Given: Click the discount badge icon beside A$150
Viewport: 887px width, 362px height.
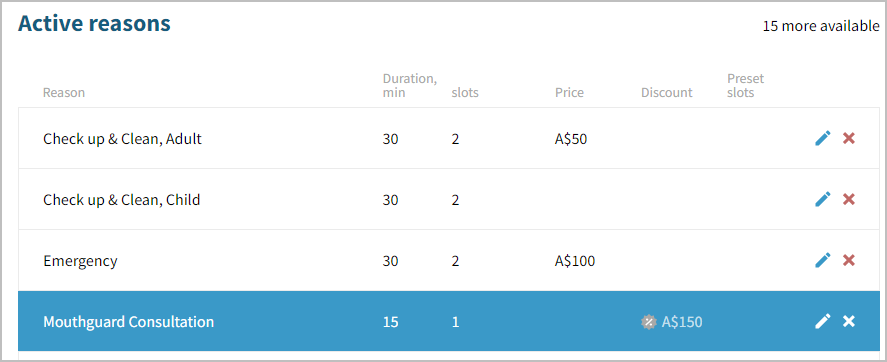Looking at the screenshot, I should pos(648,322).
